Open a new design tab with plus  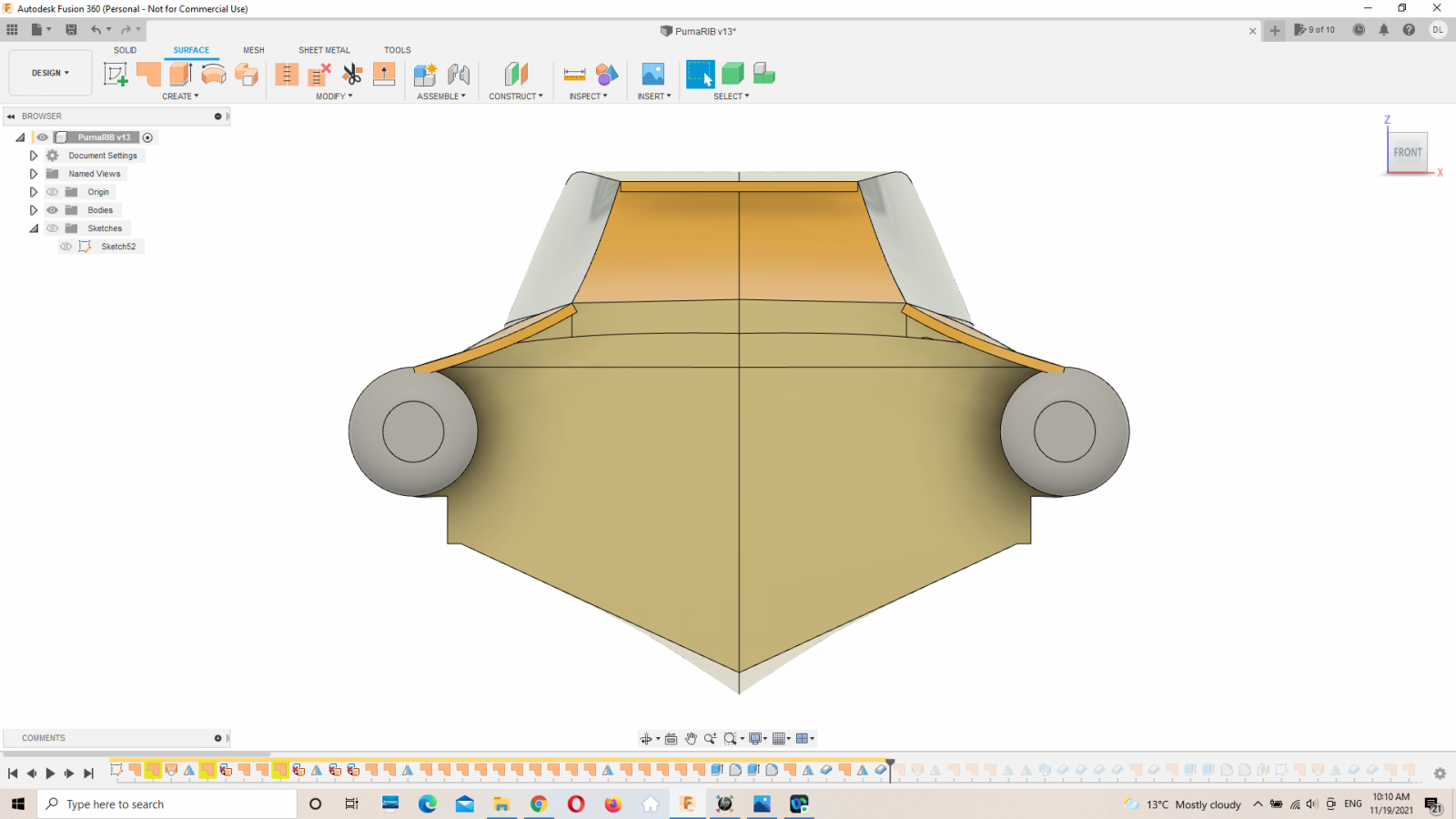click(x=1275, y=30)
